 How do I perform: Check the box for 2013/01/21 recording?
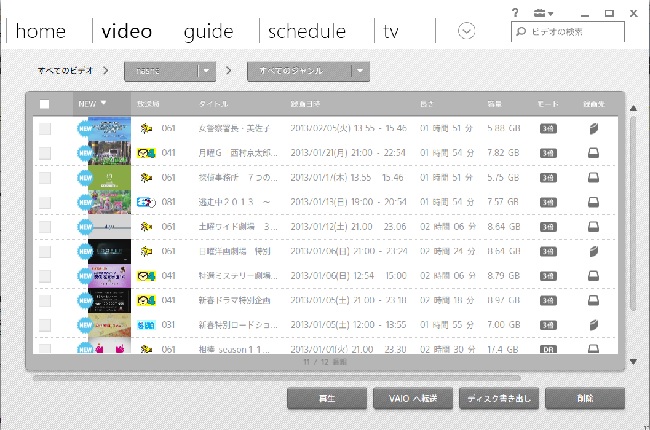coord(45,153)
